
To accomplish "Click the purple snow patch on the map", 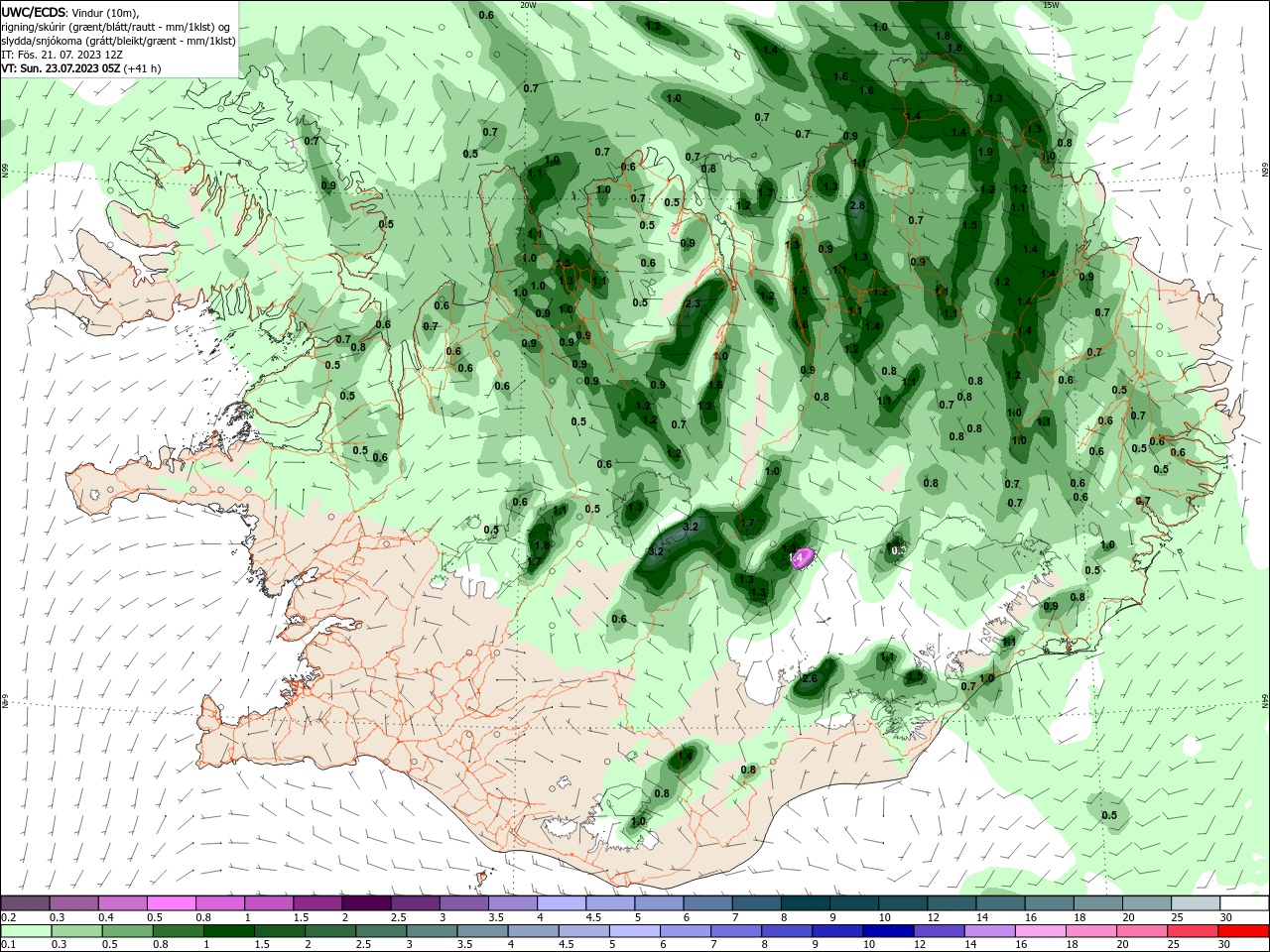I will click(x=802, y=557).
